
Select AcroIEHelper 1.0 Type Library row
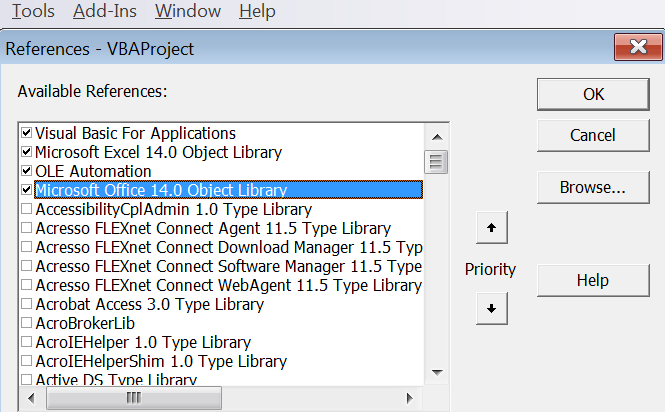point(143,342)
